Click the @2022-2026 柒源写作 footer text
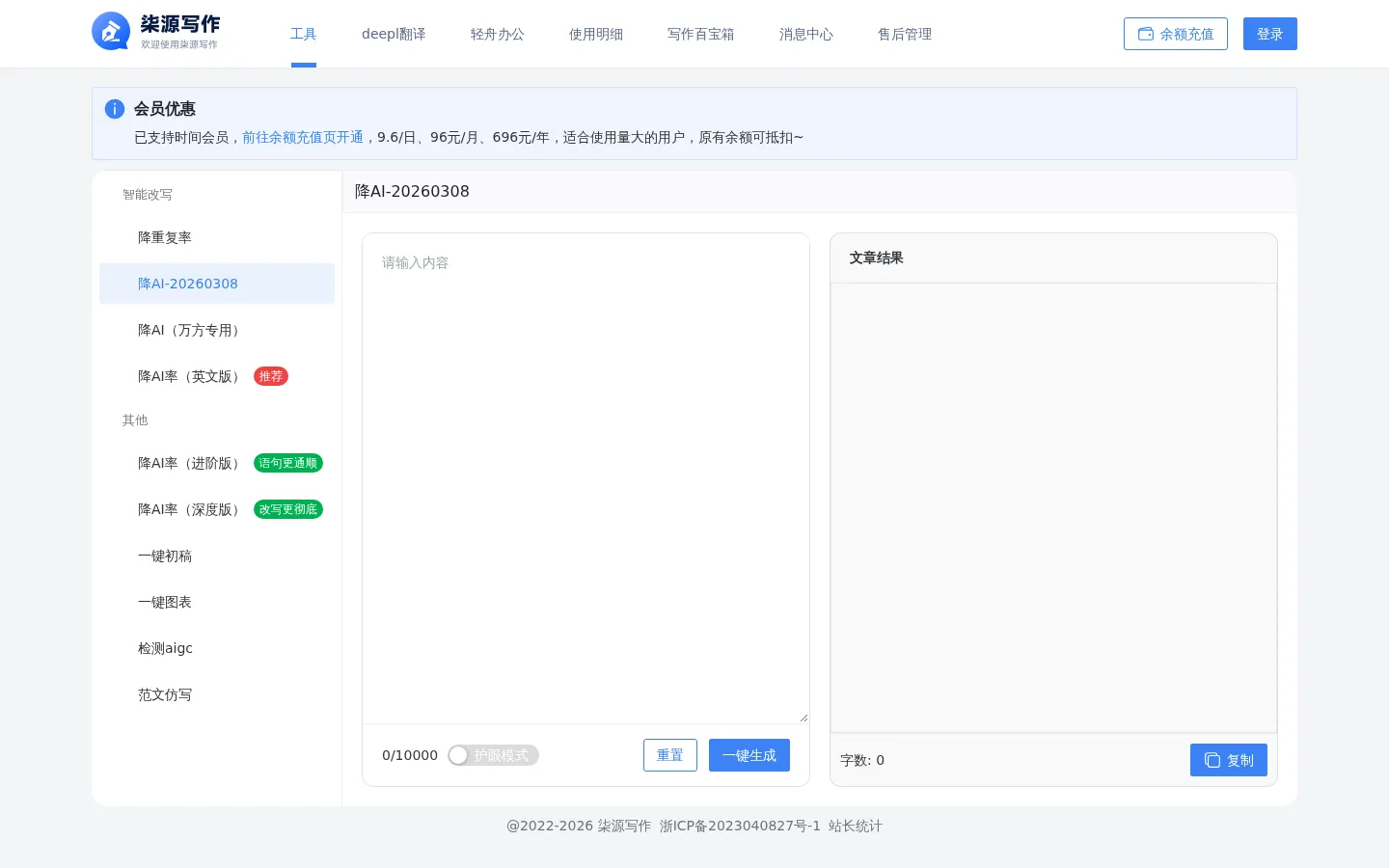 tap(579, 826)
